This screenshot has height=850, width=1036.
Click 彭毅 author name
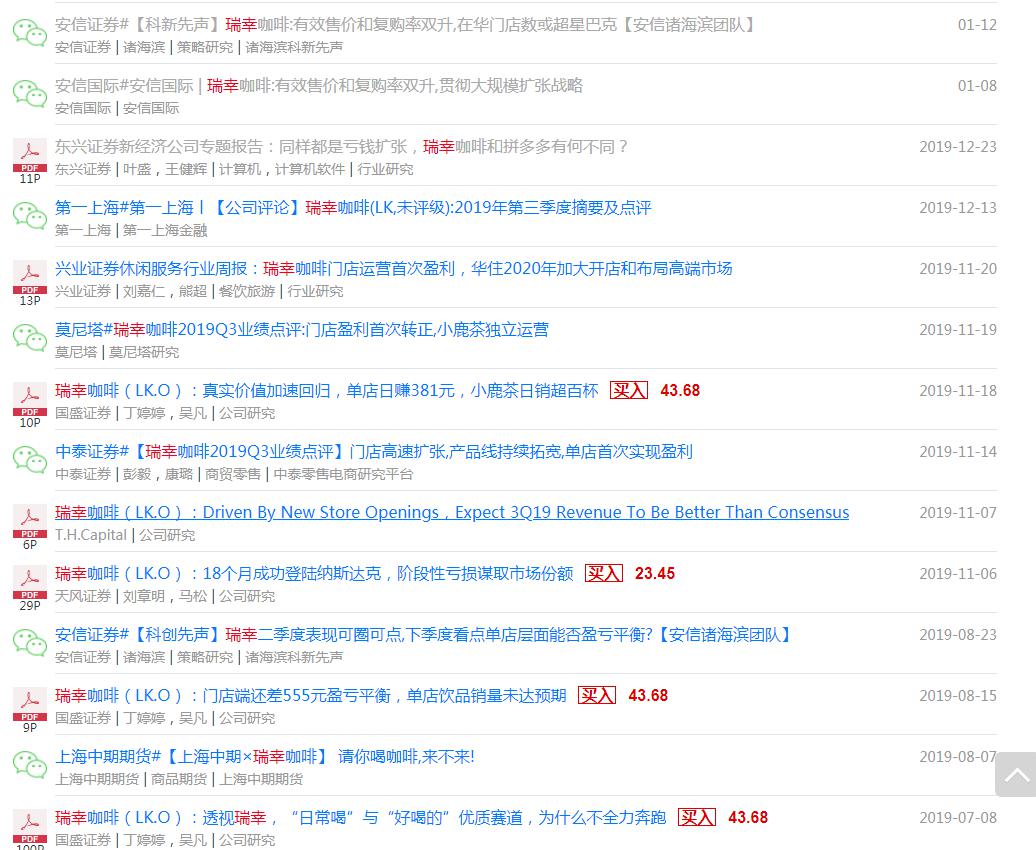pyautogui.click(x=137, y=475)
